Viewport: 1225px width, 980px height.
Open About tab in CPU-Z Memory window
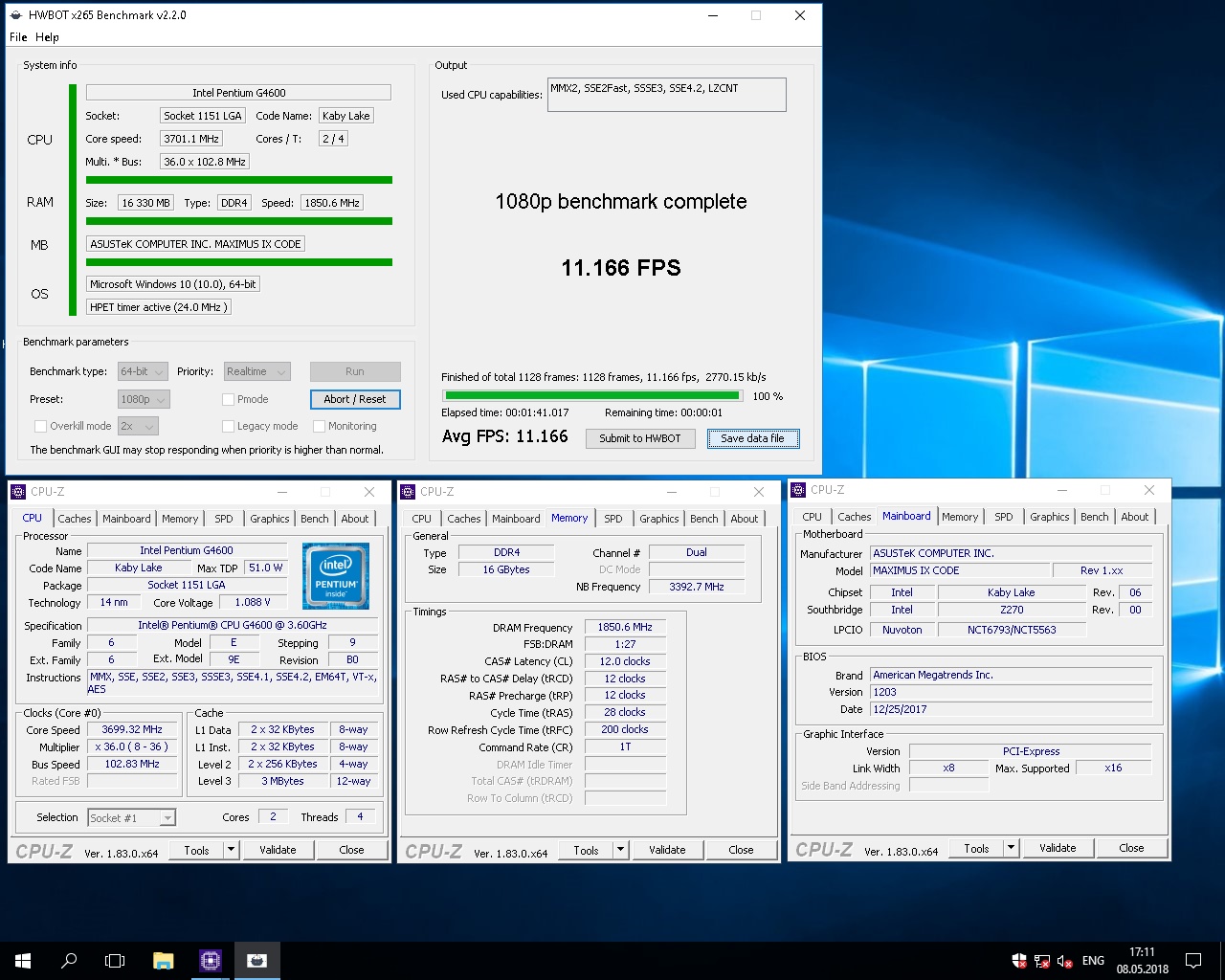(x=745, y=519)
